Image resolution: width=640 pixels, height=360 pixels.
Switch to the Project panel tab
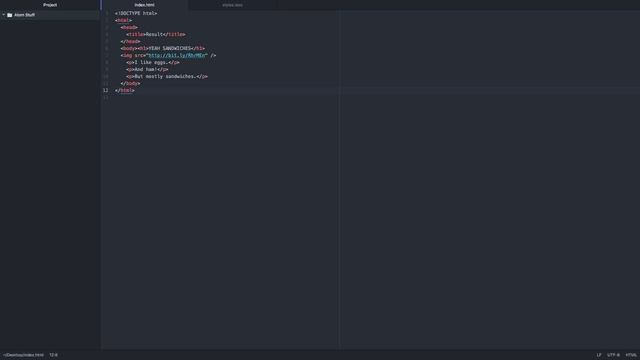point(50,5)
